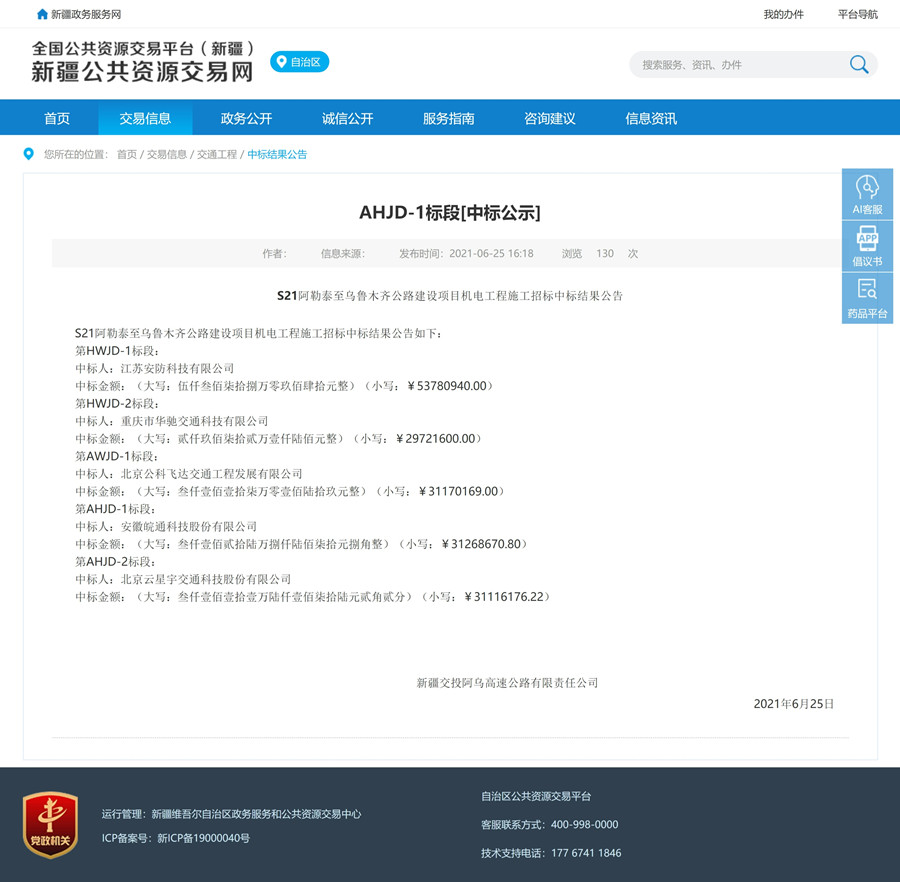
Task: Click 江苏安防科技有限公司 winner name
Action: (x=177, y=368)
